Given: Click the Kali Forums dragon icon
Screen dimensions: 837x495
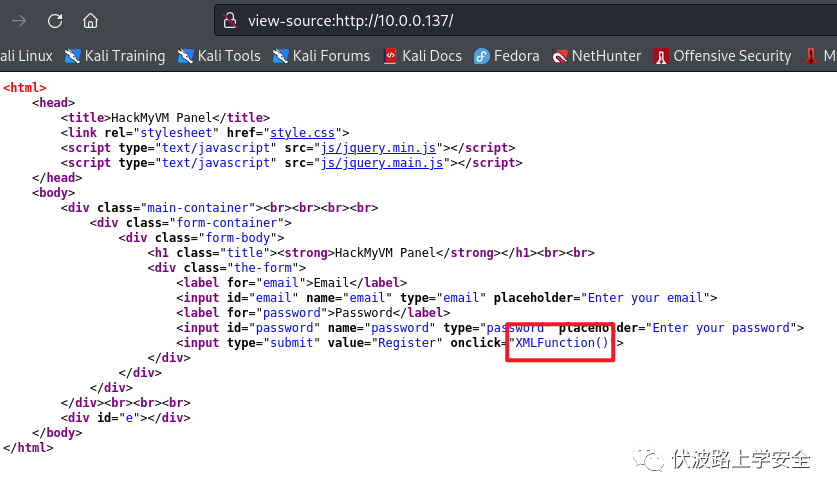Looking at the screenshot, I should click(x=280, y=56).
